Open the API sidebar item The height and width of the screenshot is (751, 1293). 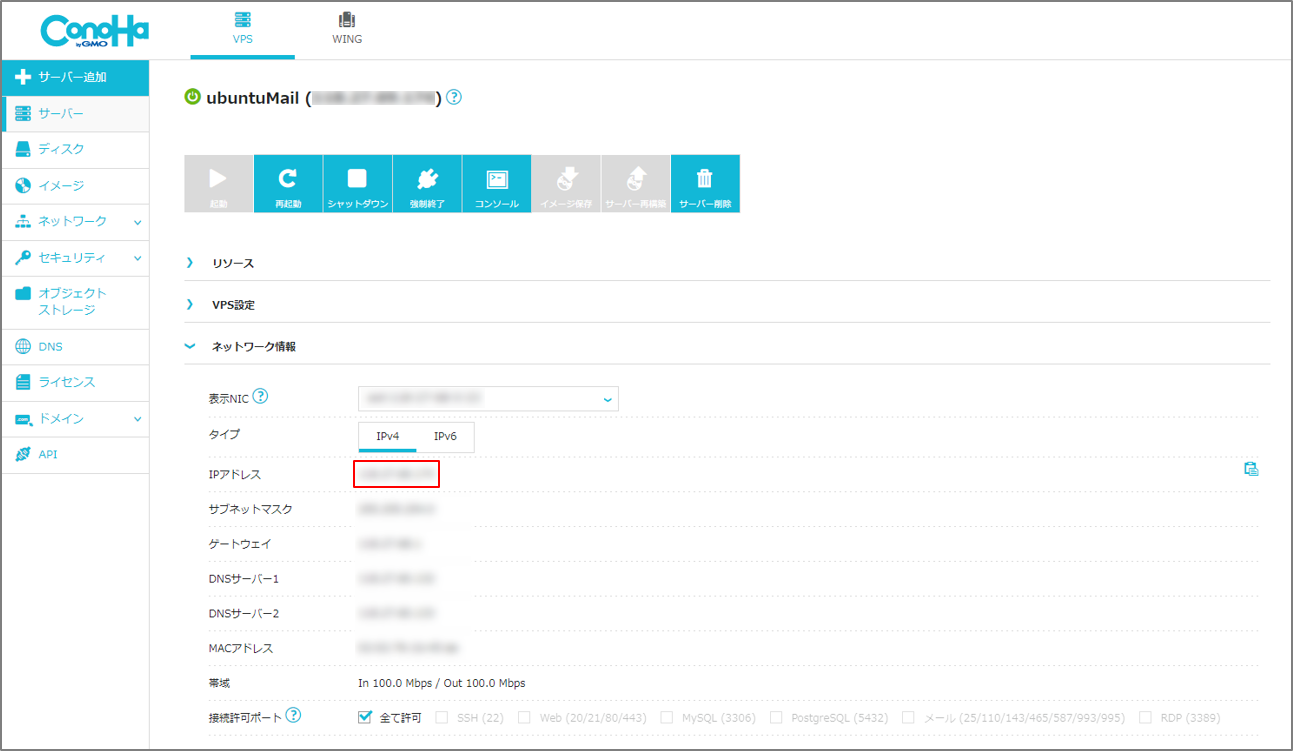point(76,454)
